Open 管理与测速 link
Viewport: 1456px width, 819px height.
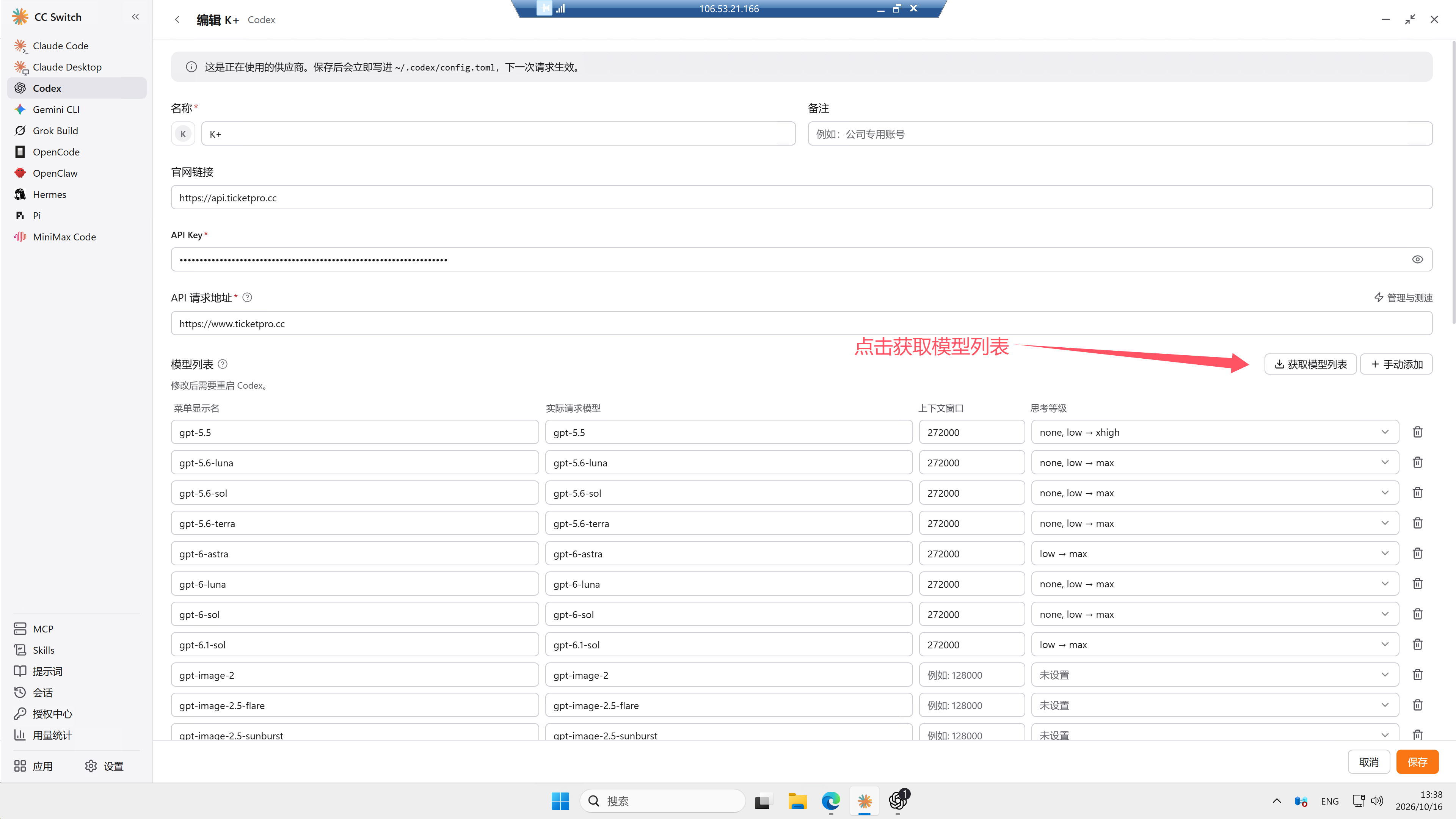pos(1403,297)
